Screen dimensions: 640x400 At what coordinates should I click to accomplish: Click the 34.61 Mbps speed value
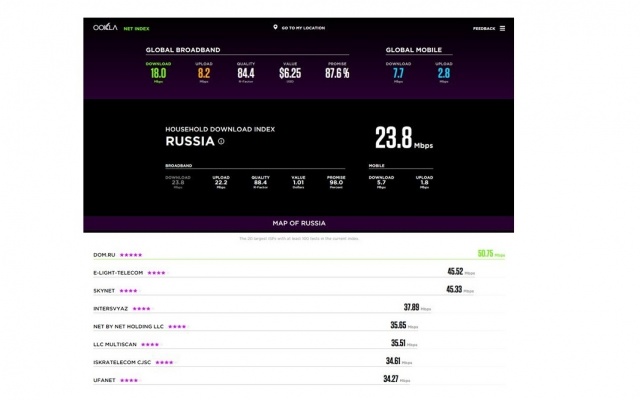[399, 361]
